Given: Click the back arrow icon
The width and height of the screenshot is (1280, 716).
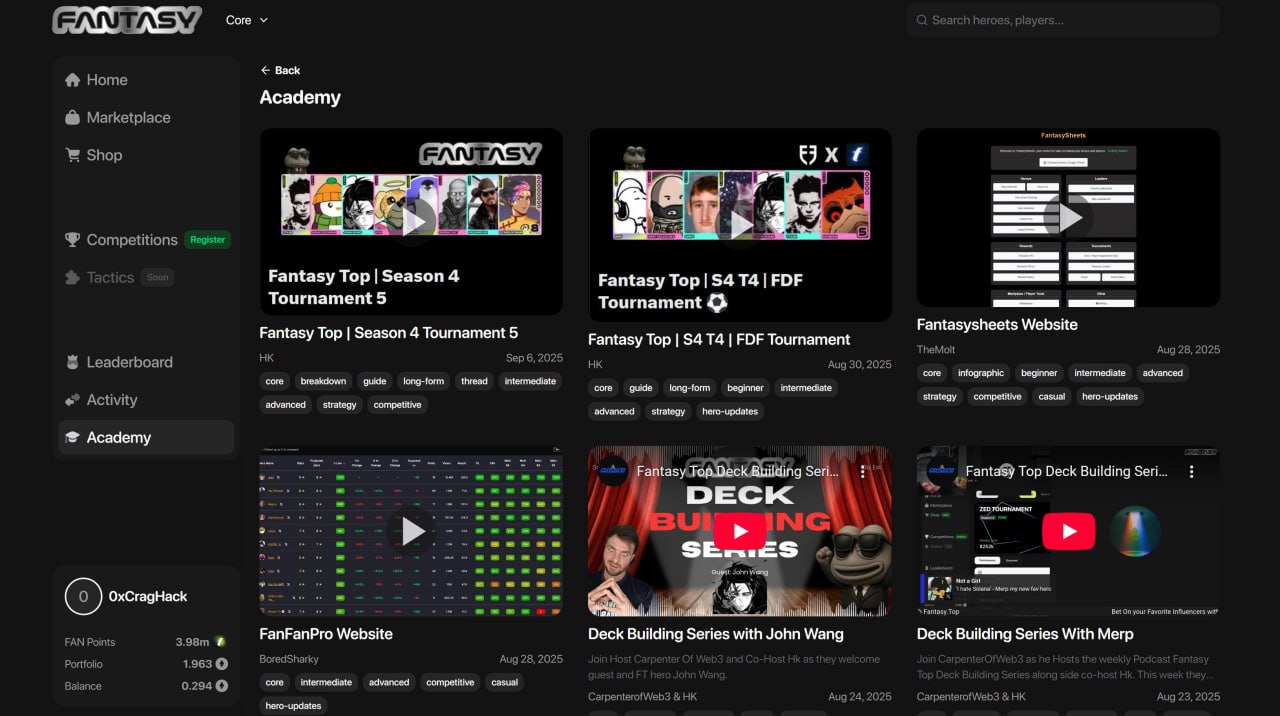Looking at the screenshot, I should (x=265, y=70).
